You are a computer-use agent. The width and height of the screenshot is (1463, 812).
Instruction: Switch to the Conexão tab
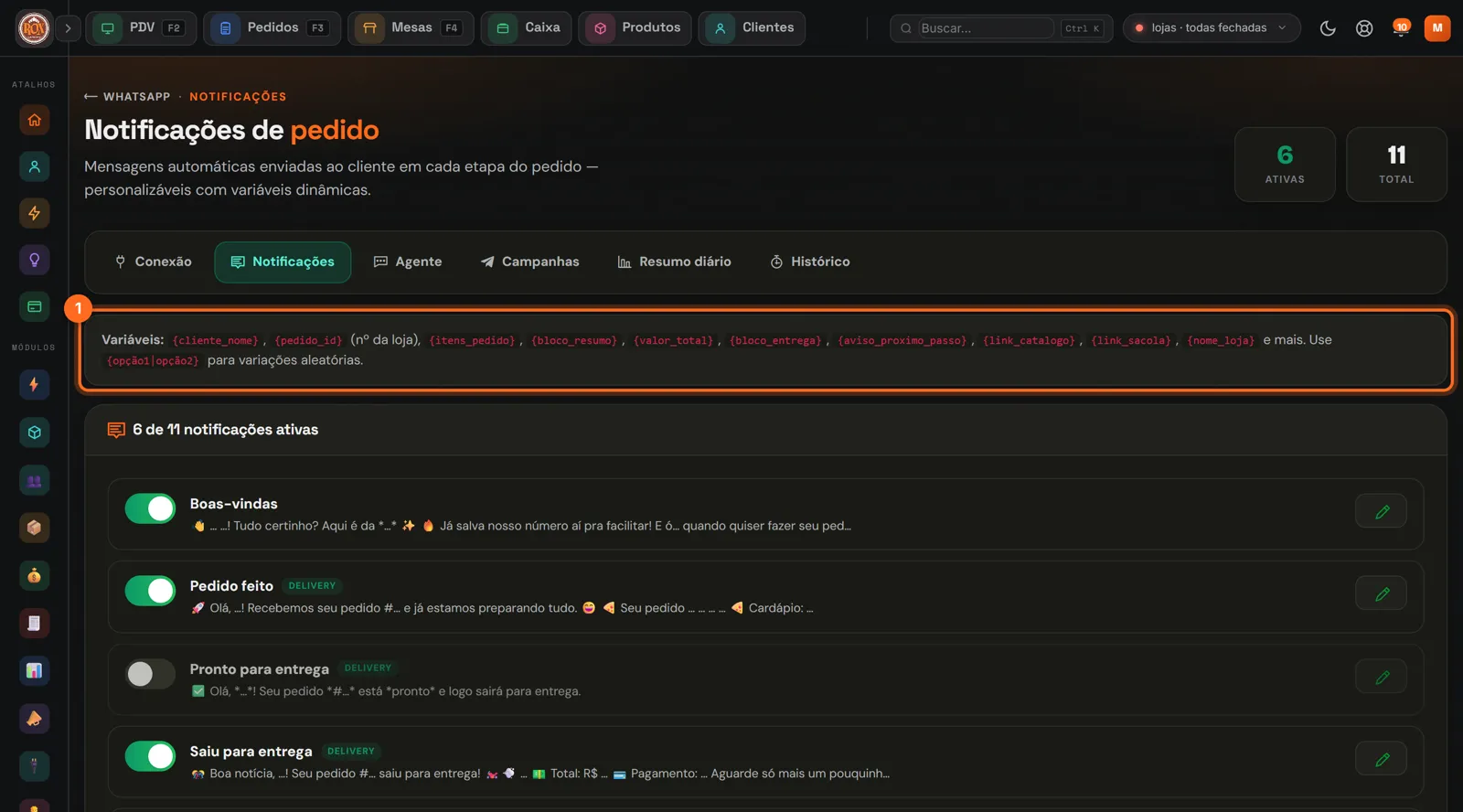153,262
